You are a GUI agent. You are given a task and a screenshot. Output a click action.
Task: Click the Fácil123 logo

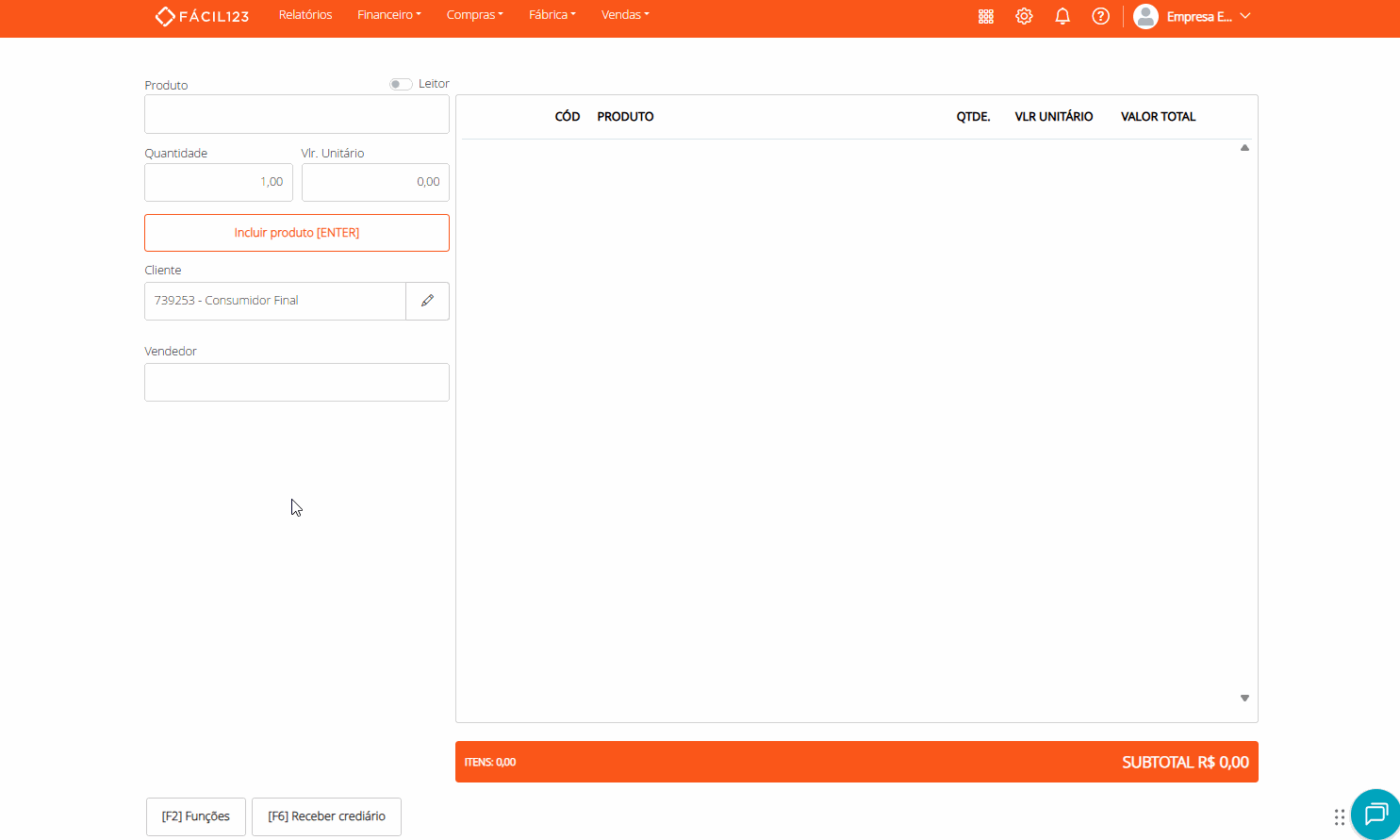[x=202, y=16]
